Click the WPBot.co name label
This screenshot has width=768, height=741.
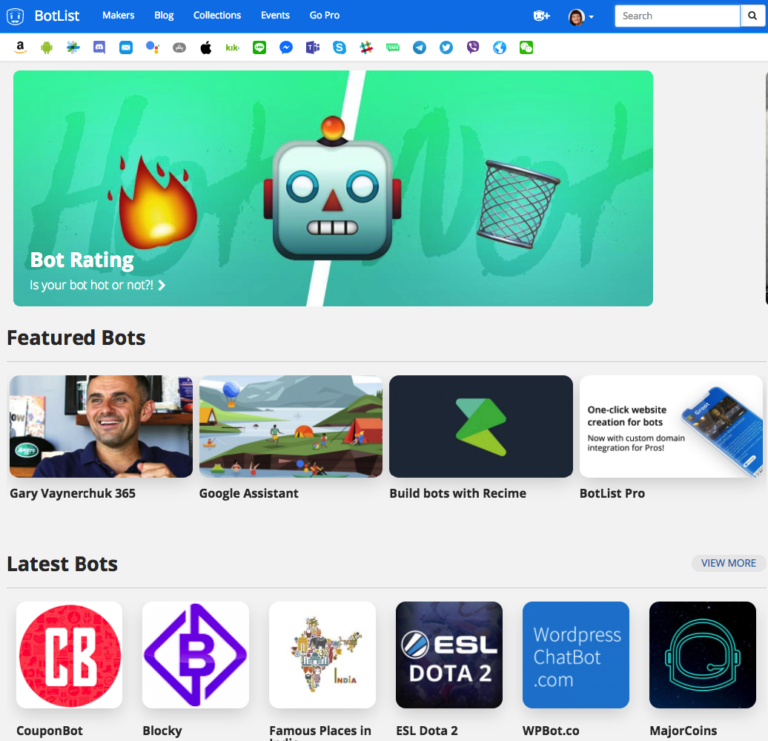tap(551, 731)
